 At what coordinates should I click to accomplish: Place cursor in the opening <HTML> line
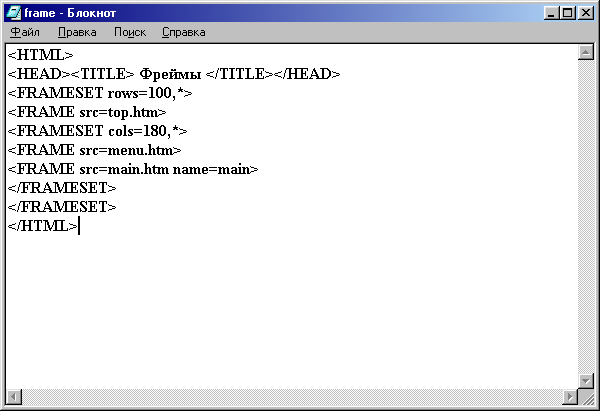40,55
